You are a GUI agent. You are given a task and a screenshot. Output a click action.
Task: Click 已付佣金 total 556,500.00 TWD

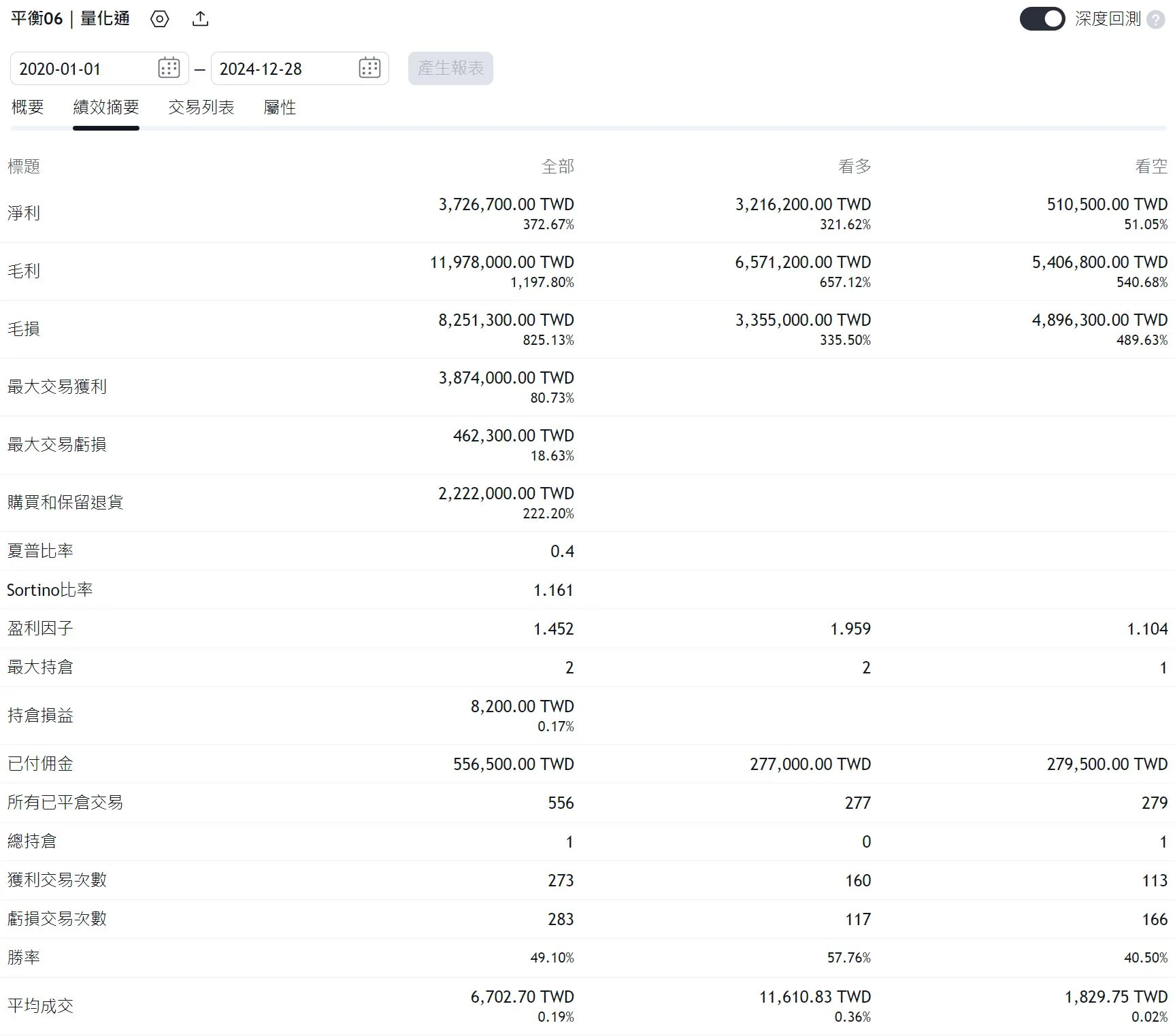[x=514, y=764]
